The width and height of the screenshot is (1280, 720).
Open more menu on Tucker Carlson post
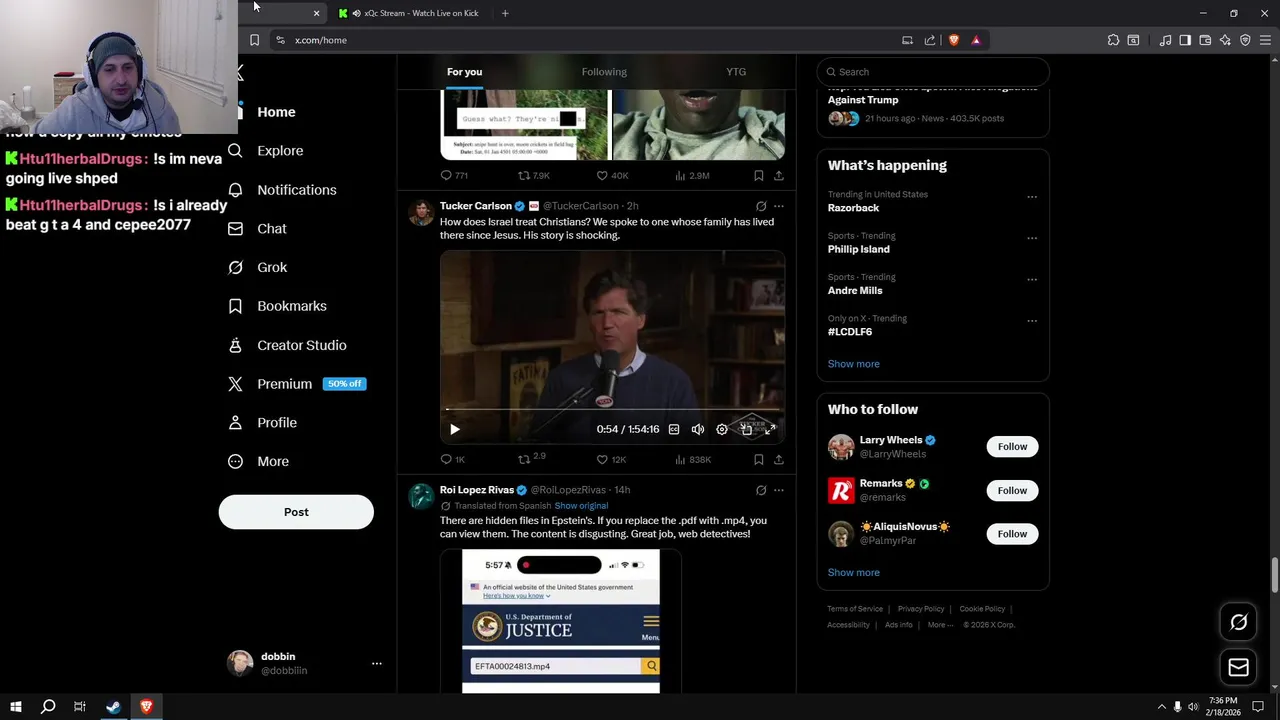pos(779,206)
